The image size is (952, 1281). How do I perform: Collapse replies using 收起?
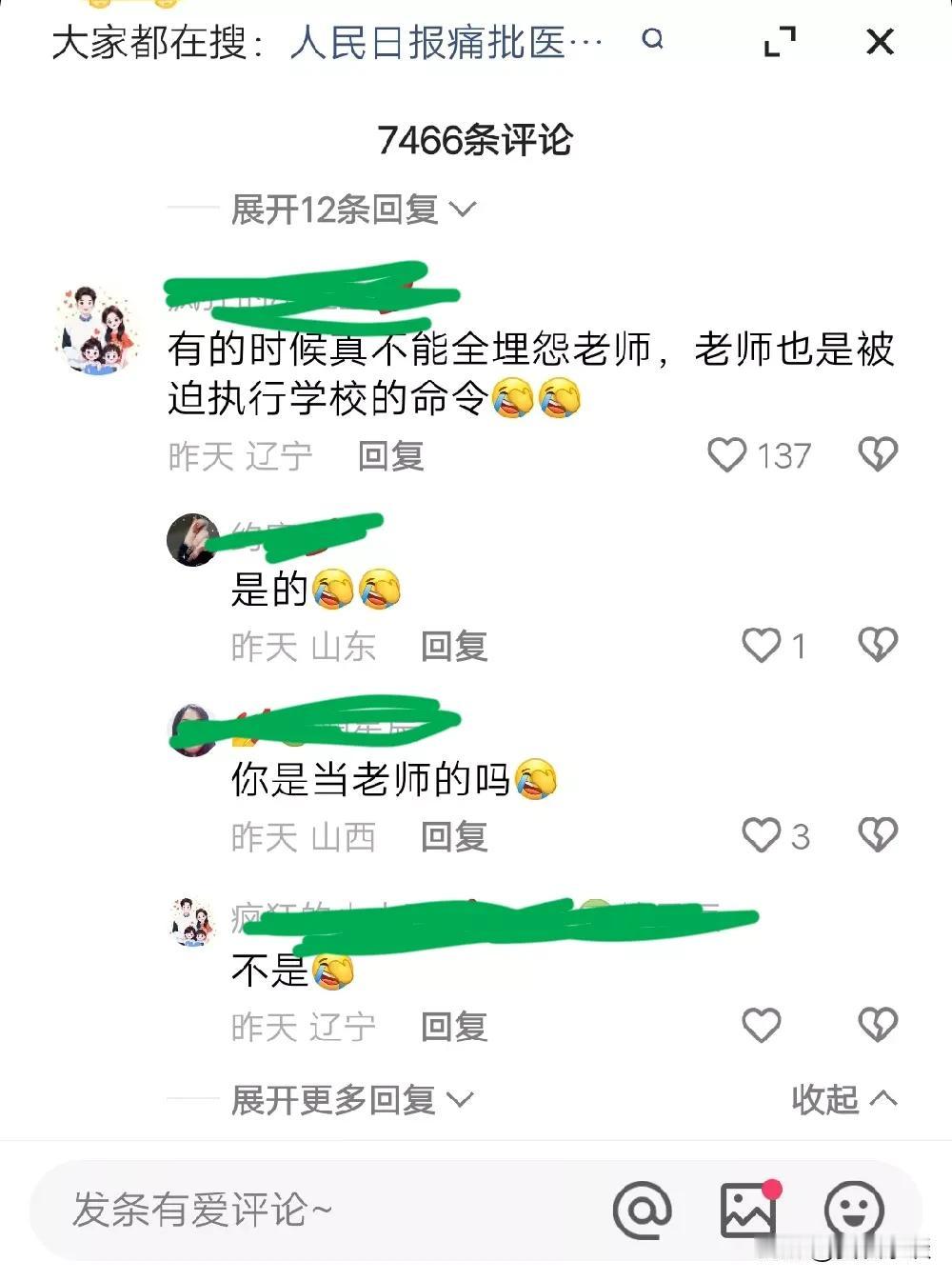pos(843,1099)
